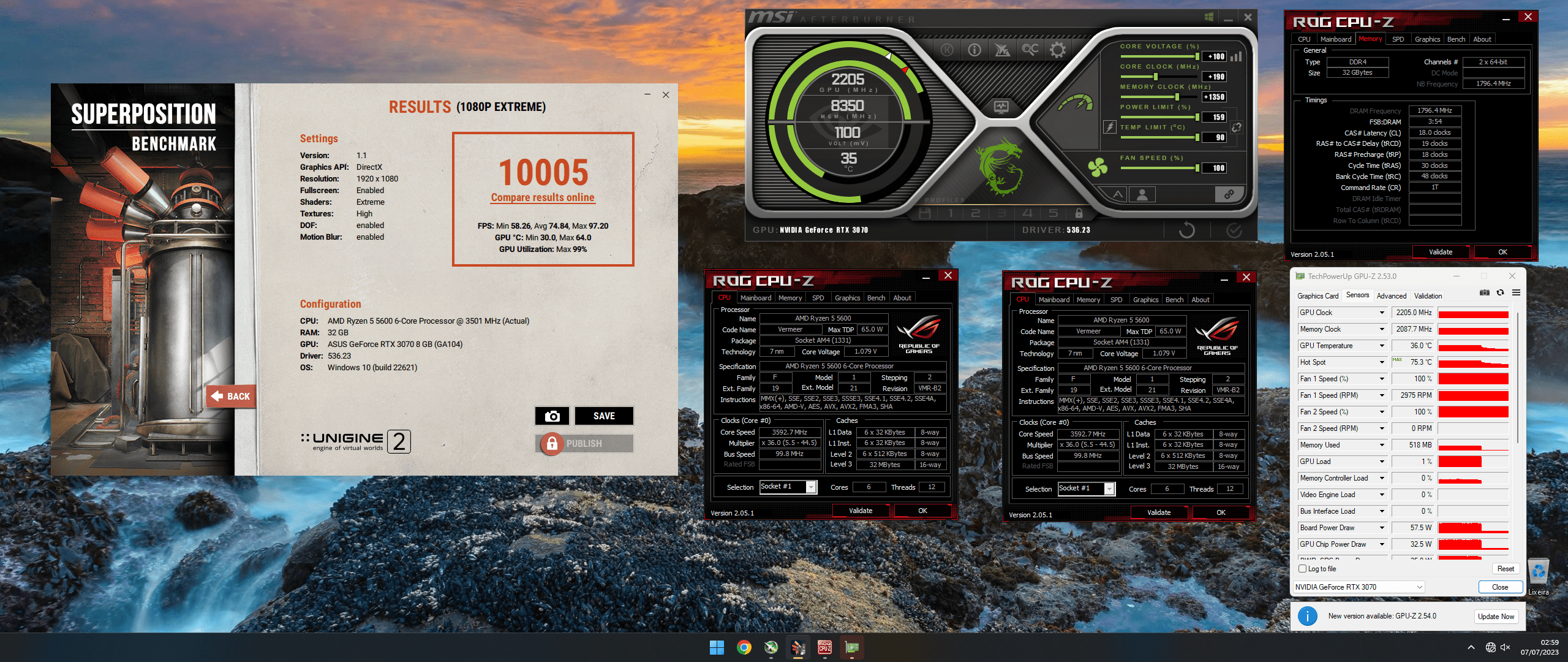Click the Windows Start button
The height and width of the screenshot is (662, 1568).
click(717, 647)
